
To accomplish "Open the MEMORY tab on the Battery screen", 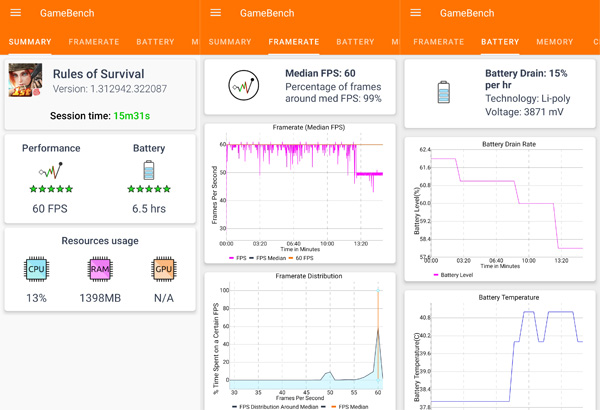I will coord(554,42).
